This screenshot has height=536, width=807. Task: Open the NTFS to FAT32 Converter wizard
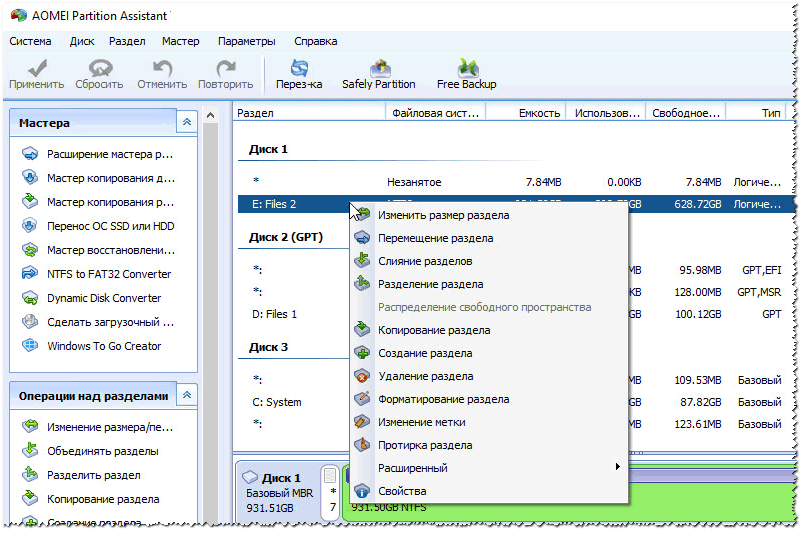pos(108,274)
